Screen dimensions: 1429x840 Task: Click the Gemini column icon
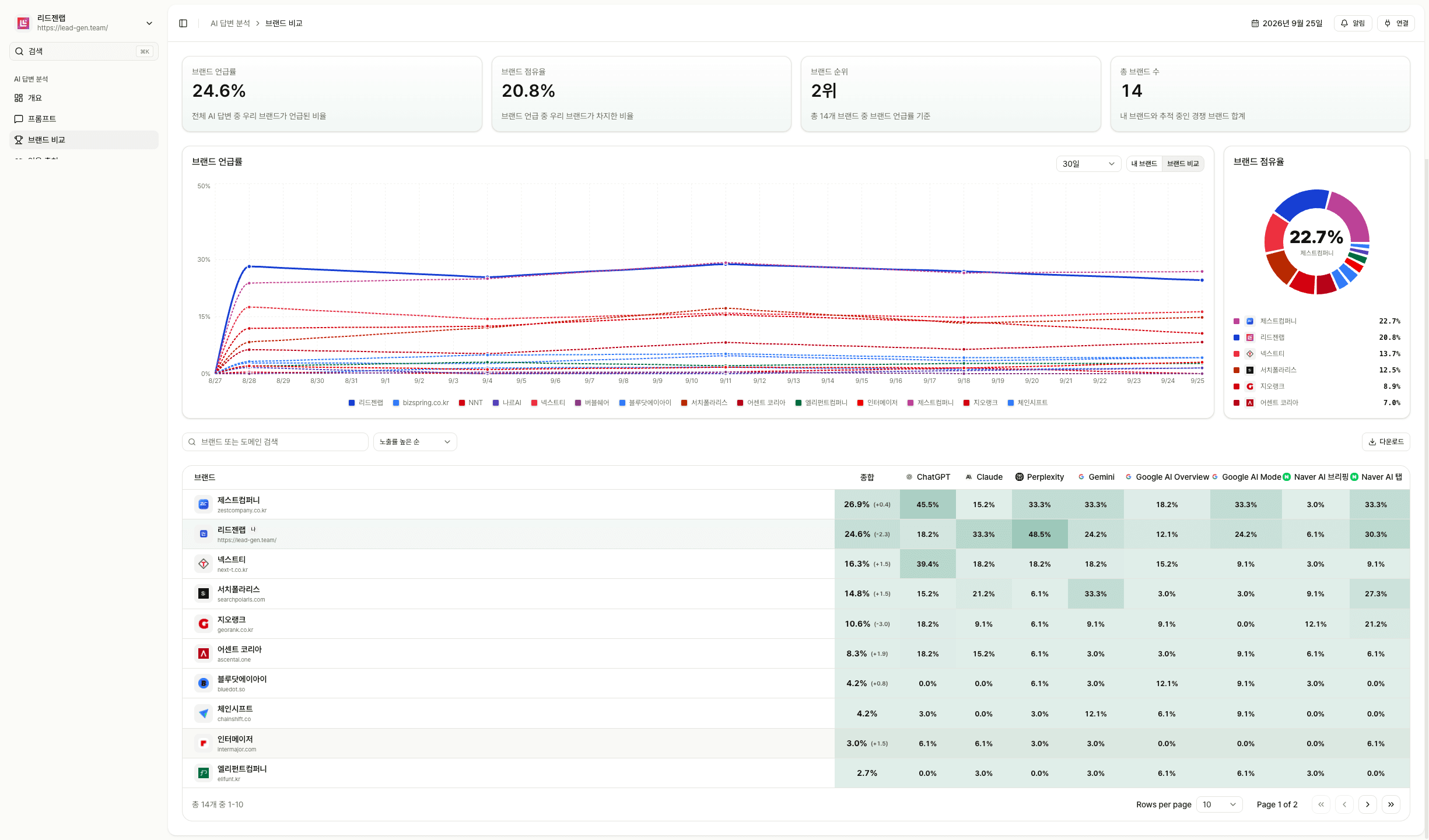point(1081,477)
